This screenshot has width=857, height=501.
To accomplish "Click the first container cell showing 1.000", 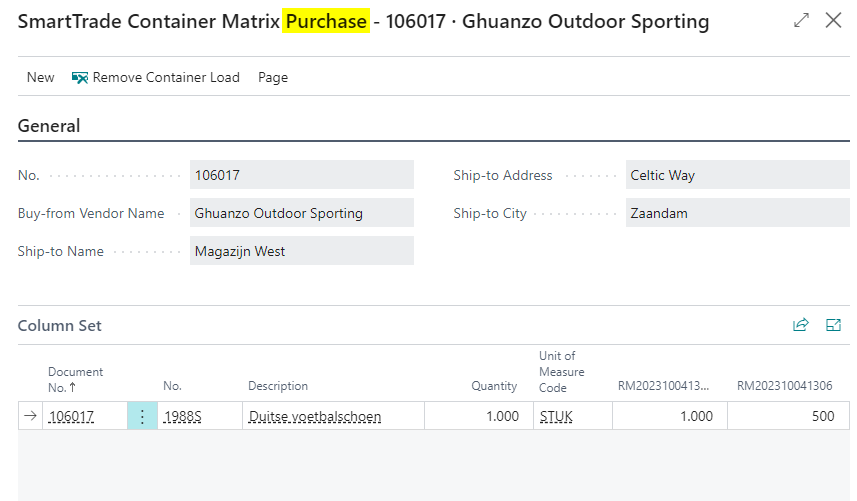I will point(670,416).
